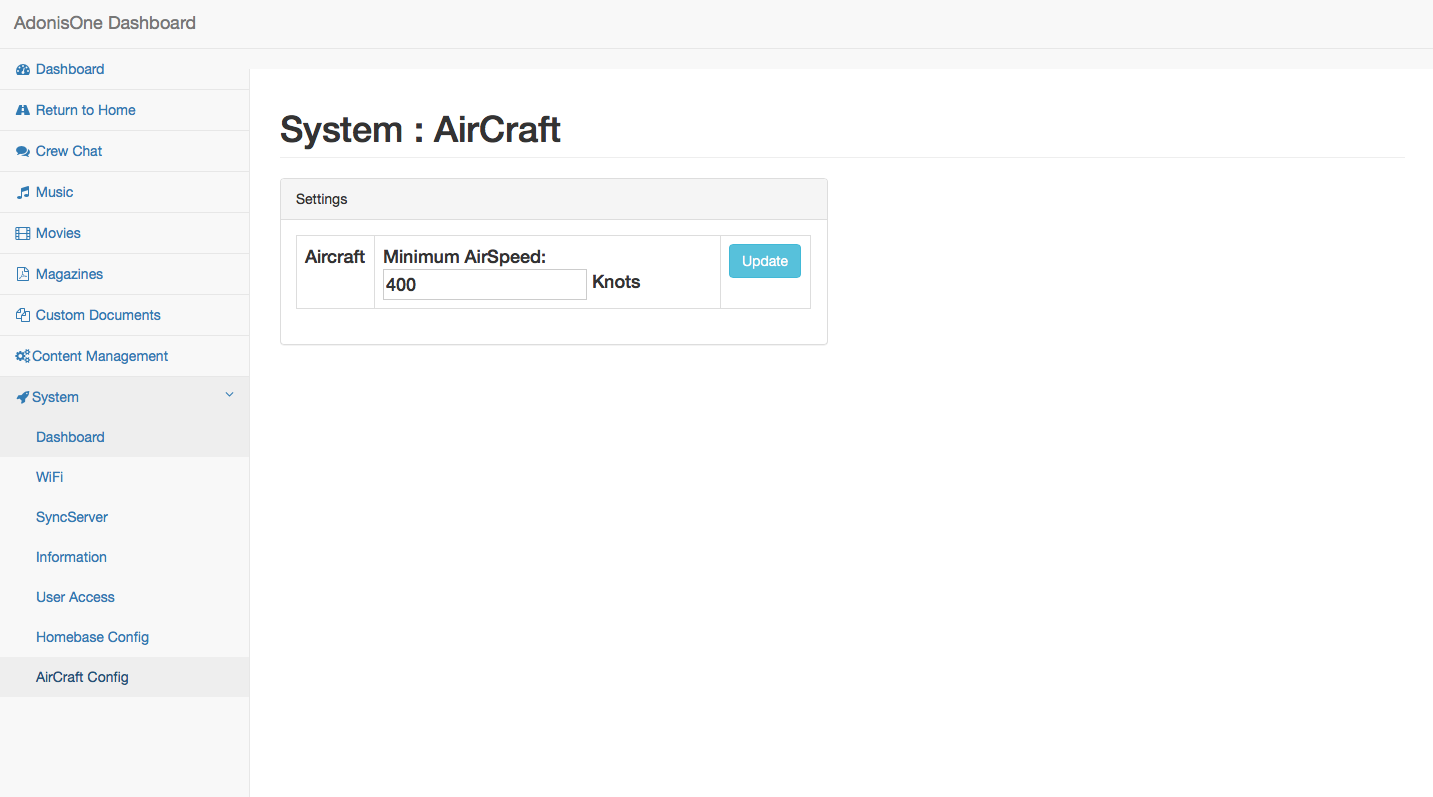The height and width of the screenshot is (797, 1433).
Task: Click the Music note icon
Action: (x=23, y=193)
